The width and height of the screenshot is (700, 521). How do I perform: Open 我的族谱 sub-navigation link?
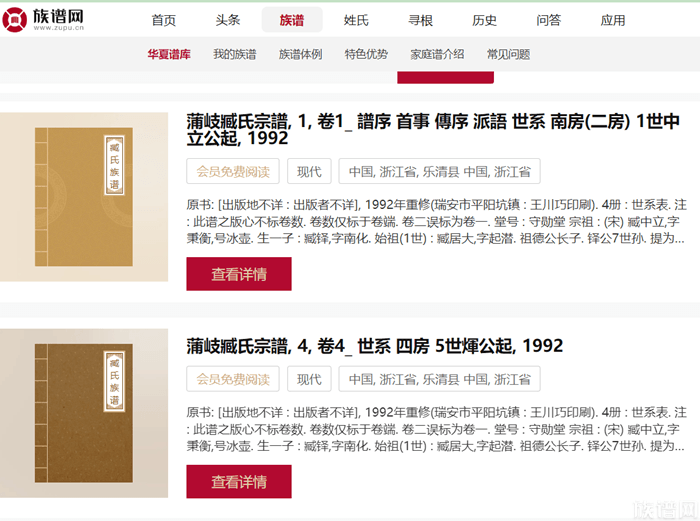[234, 54]
